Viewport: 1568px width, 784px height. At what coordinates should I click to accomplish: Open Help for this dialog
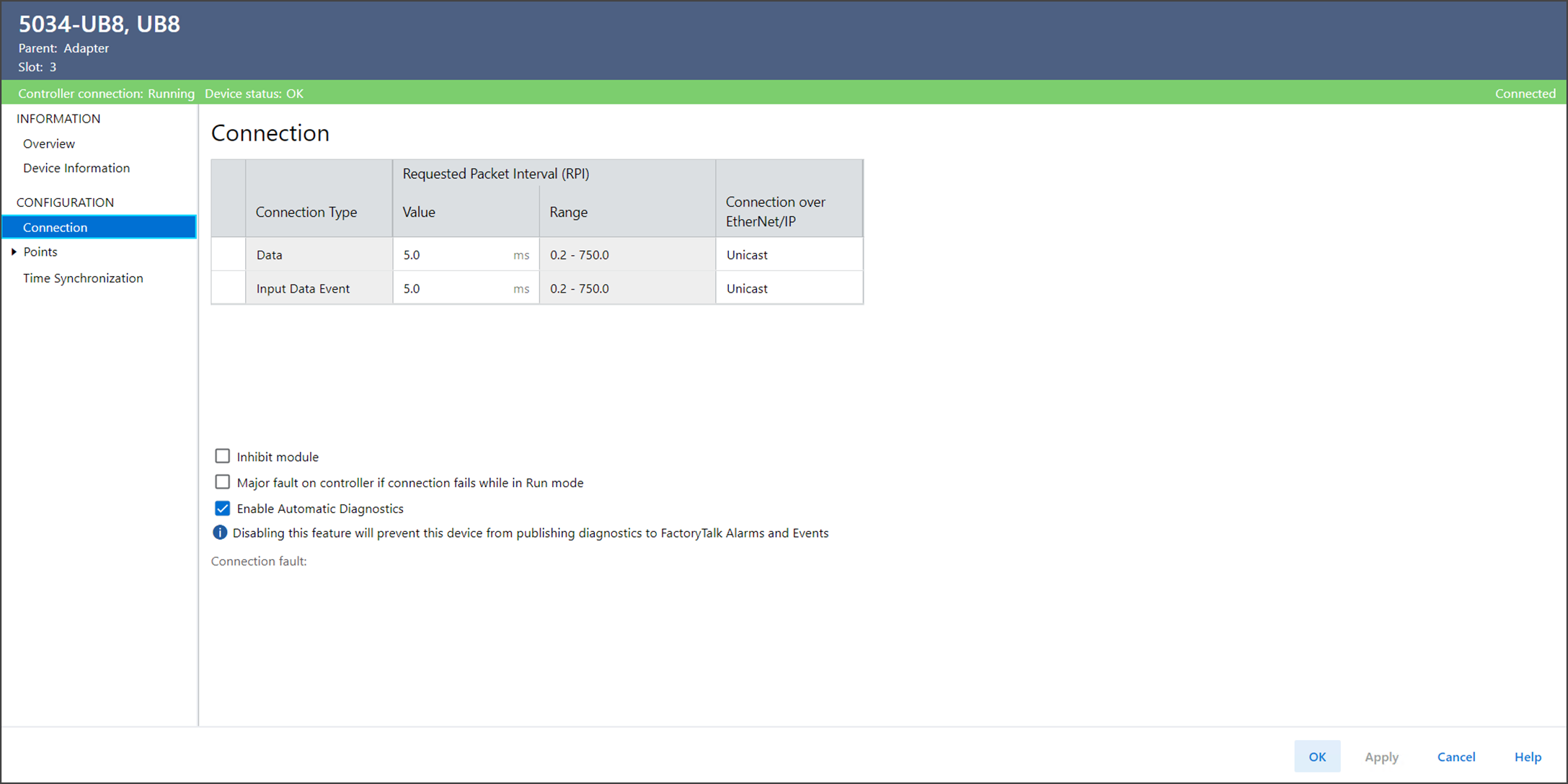[x=1528, y=757]
